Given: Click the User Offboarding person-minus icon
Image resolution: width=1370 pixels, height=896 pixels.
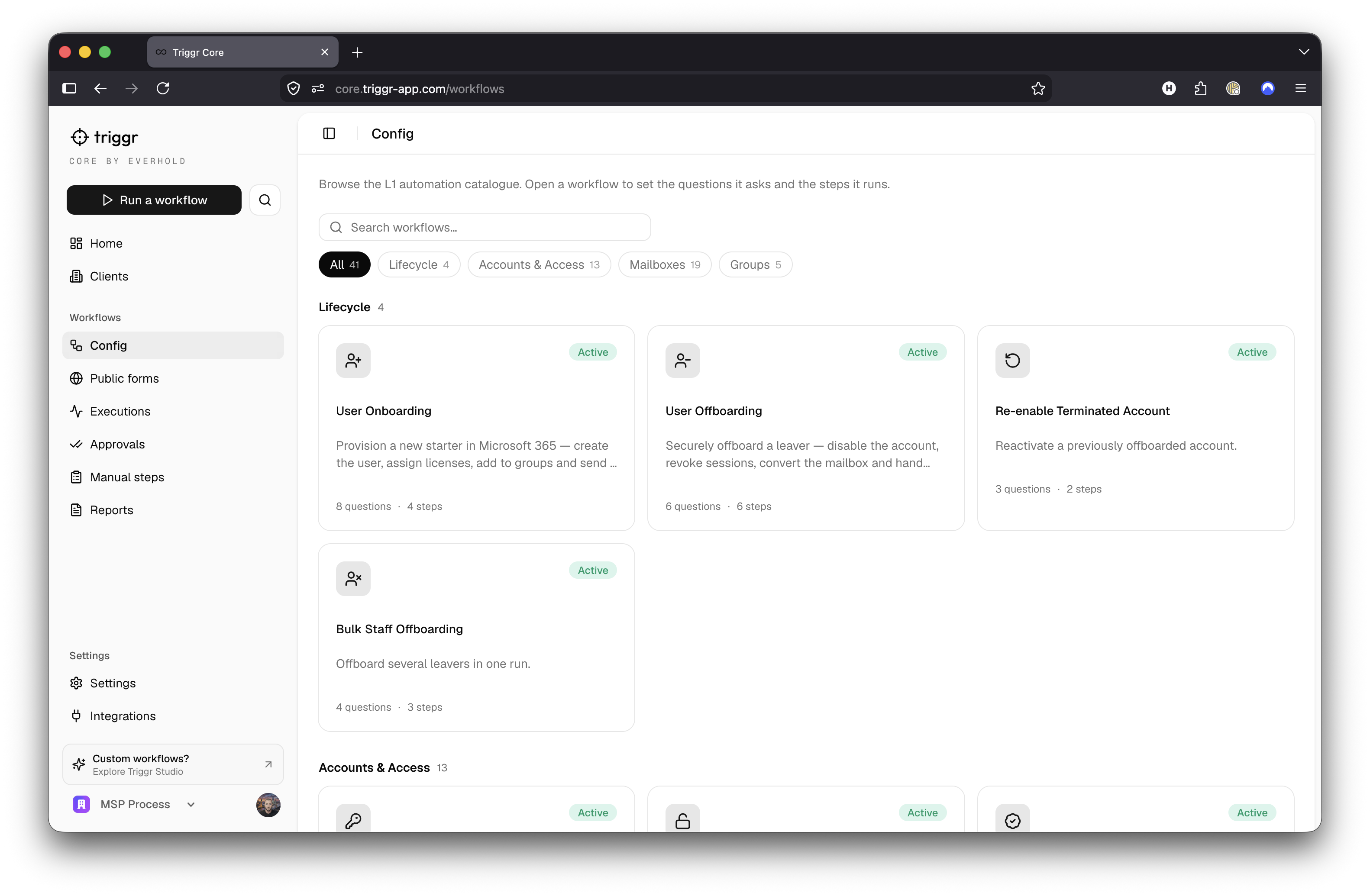Looking at the screenshot, I should tap(683, 360).
